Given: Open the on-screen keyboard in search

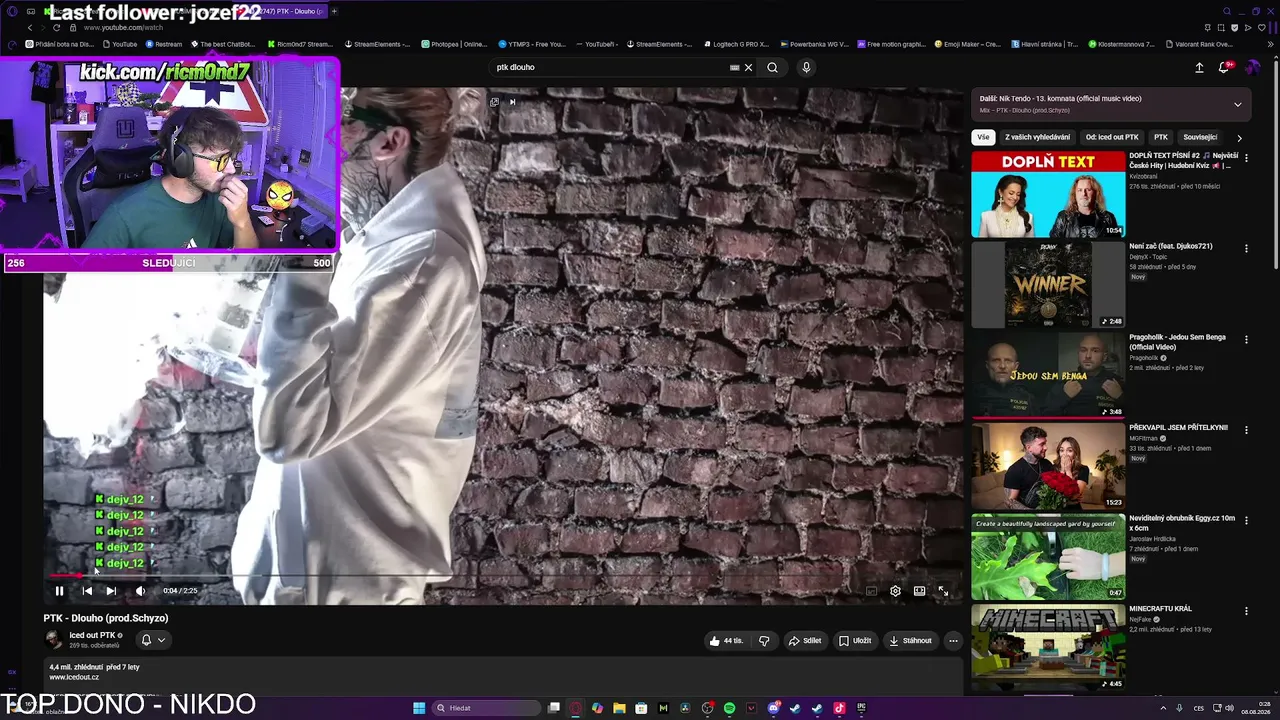Looking at the screenshot, I should click(735, 68).
